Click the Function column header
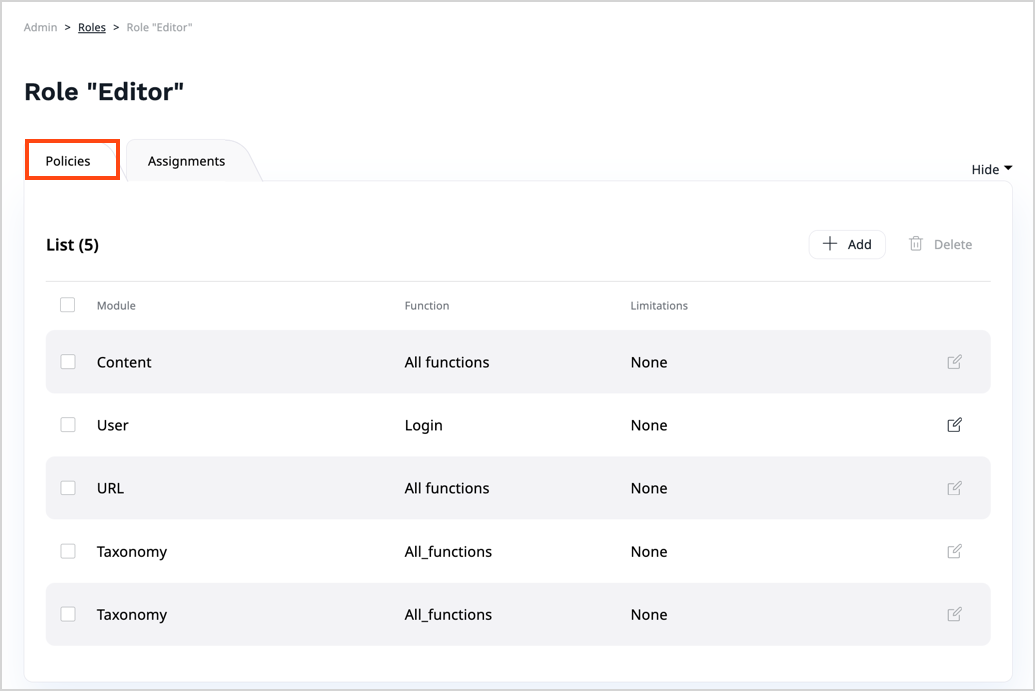Viewport: 1035px width, 691px height. [x=427, y=306]
